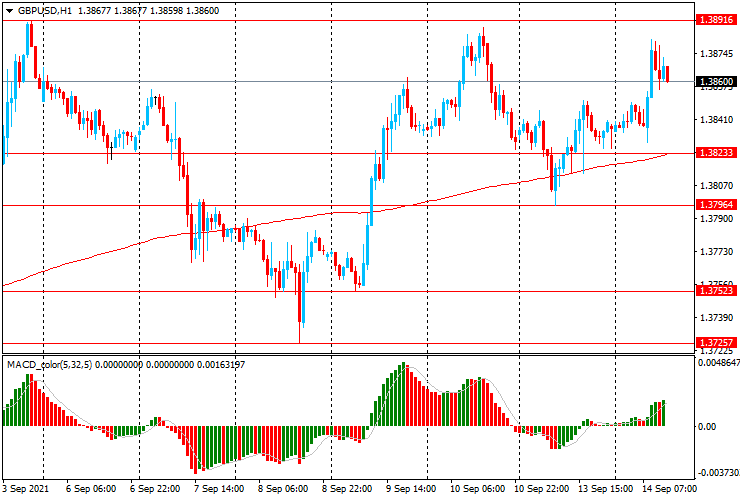Select the 1.38233 red price level label
740x500 pixels.
click(717, 153)
